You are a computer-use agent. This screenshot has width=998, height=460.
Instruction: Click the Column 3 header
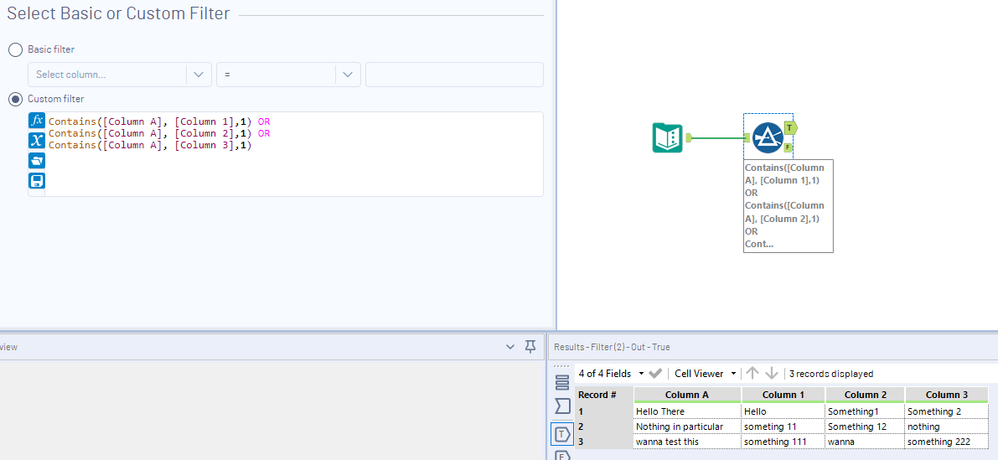[946, 394]
